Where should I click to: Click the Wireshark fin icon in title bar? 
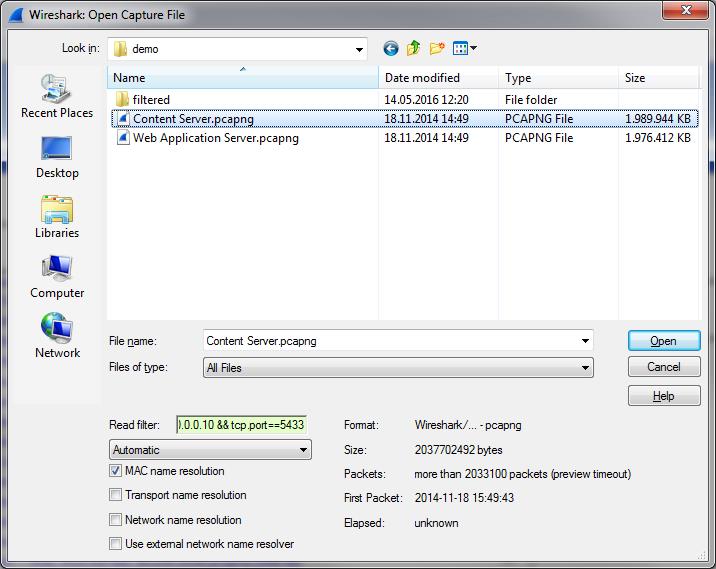tap(16, 15)
